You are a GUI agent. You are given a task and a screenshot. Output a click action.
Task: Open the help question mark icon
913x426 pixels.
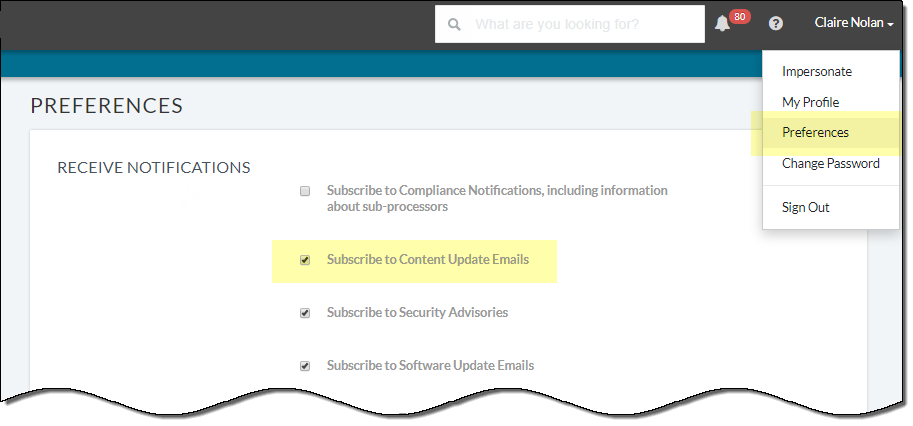775,24
